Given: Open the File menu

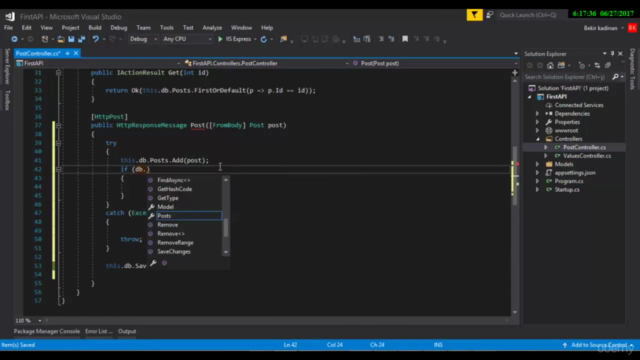Looking at the screenshot, I should [8, 28].
